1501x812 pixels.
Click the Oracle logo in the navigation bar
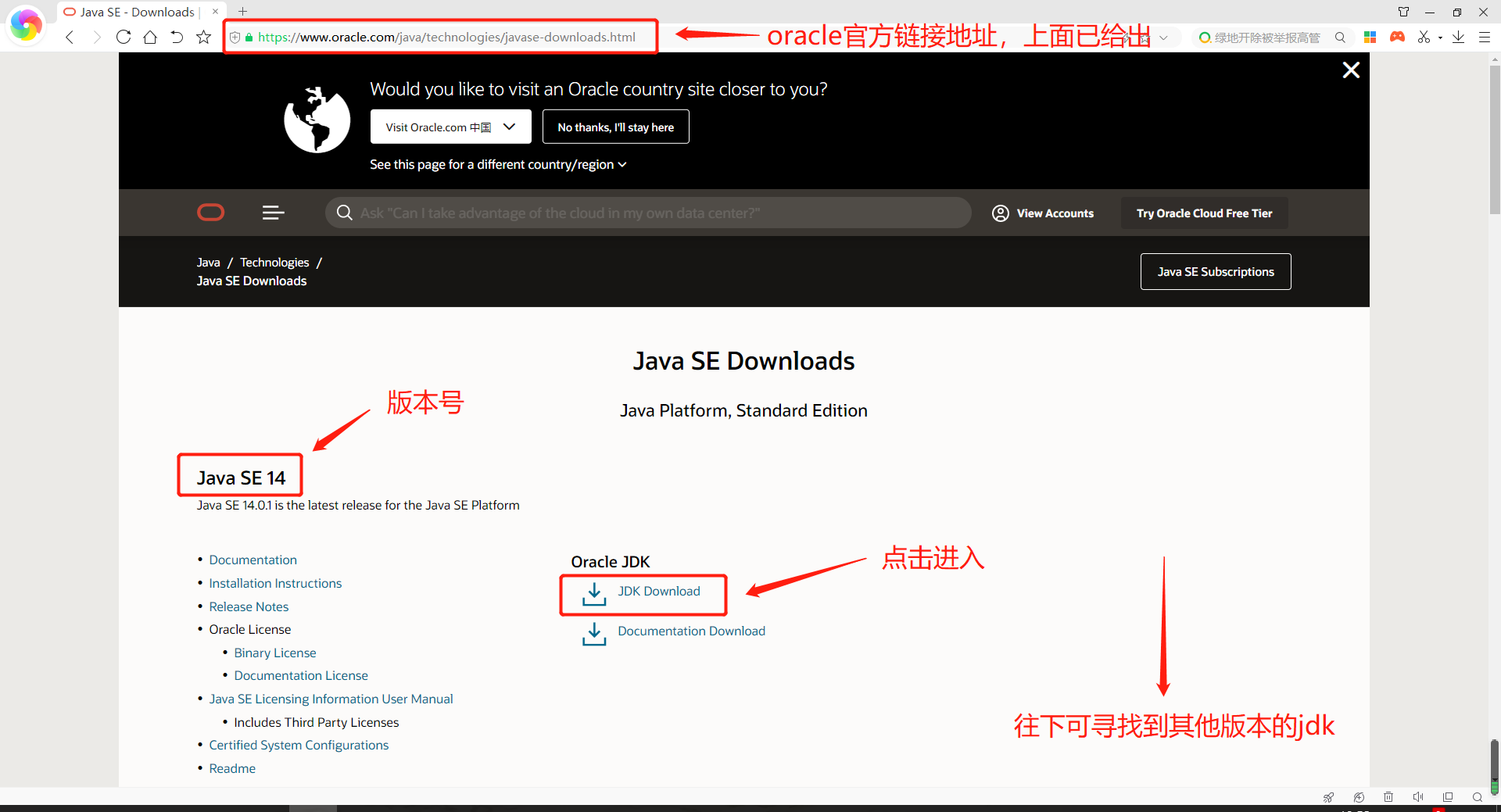point(210,212)
